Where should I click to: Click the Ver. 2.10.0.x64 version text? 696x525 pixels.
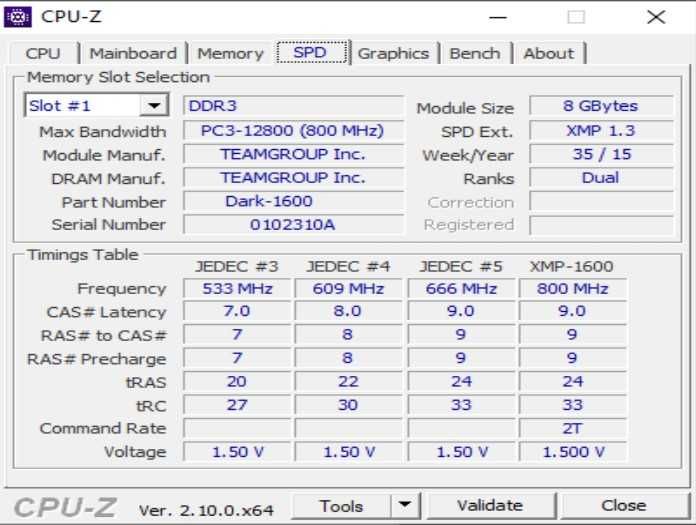pos(206,510)
